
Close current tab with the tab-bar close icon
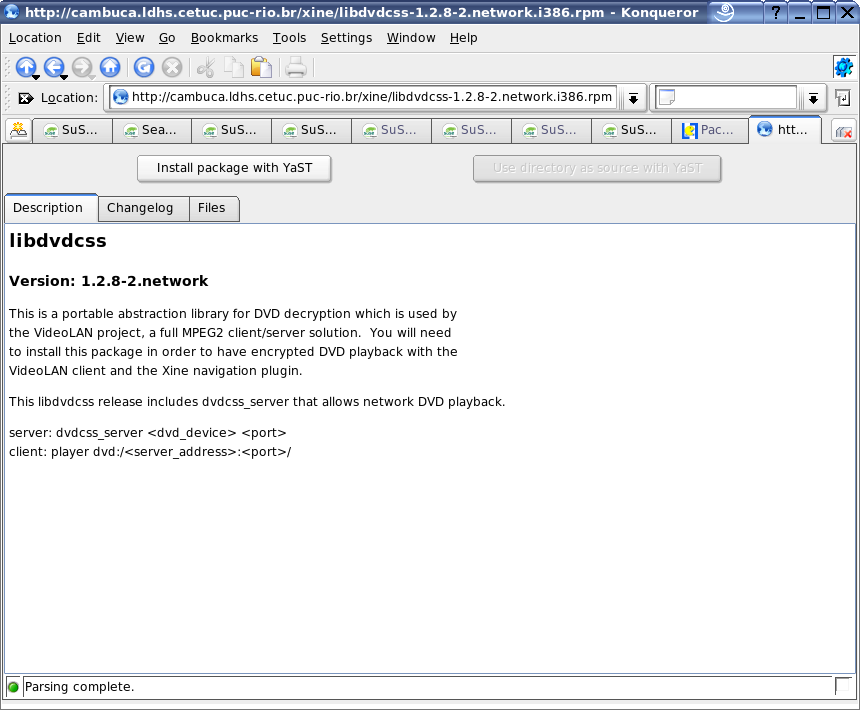coord(844,131)
